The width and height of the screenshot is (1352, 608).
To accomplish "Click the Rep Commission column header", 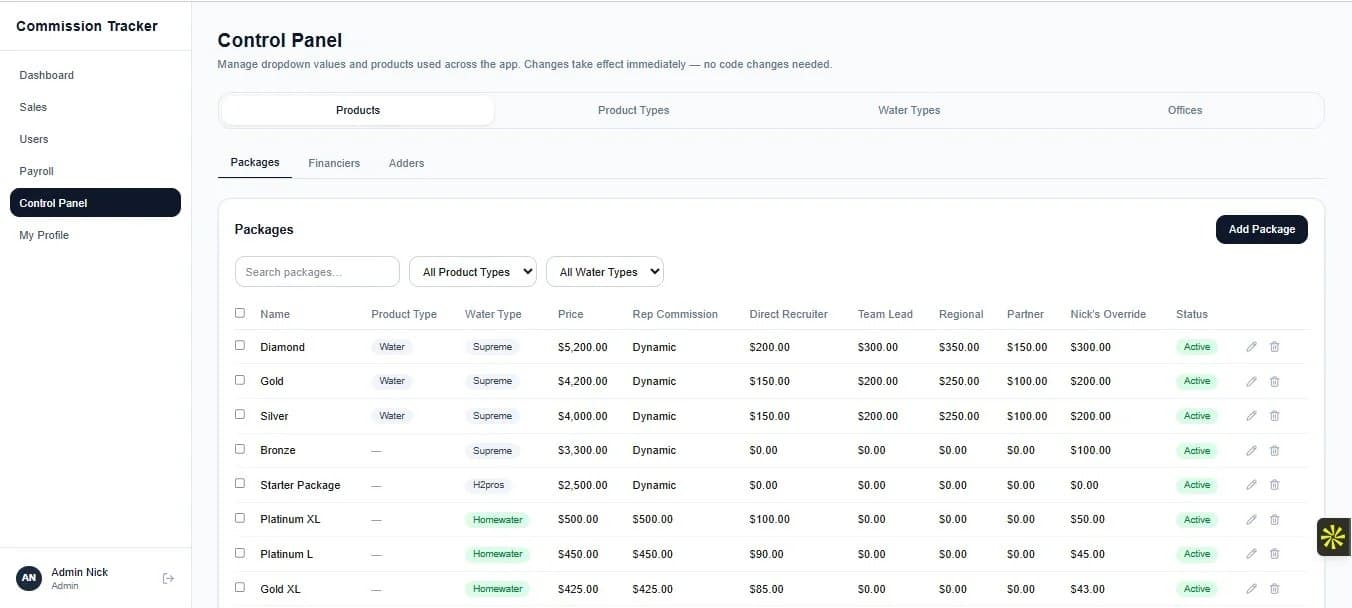I will point(675,314).
